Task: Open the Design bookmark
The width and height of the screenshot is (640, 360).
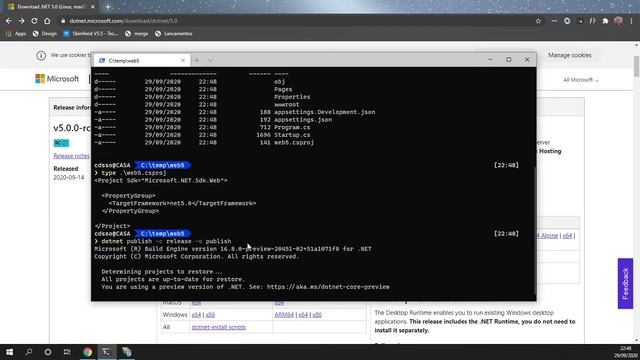Action: tap(44, 34)
